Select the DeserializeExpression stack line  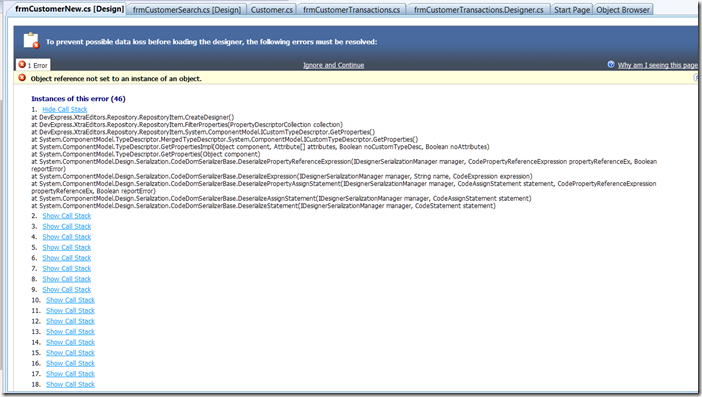pos(282,176)
